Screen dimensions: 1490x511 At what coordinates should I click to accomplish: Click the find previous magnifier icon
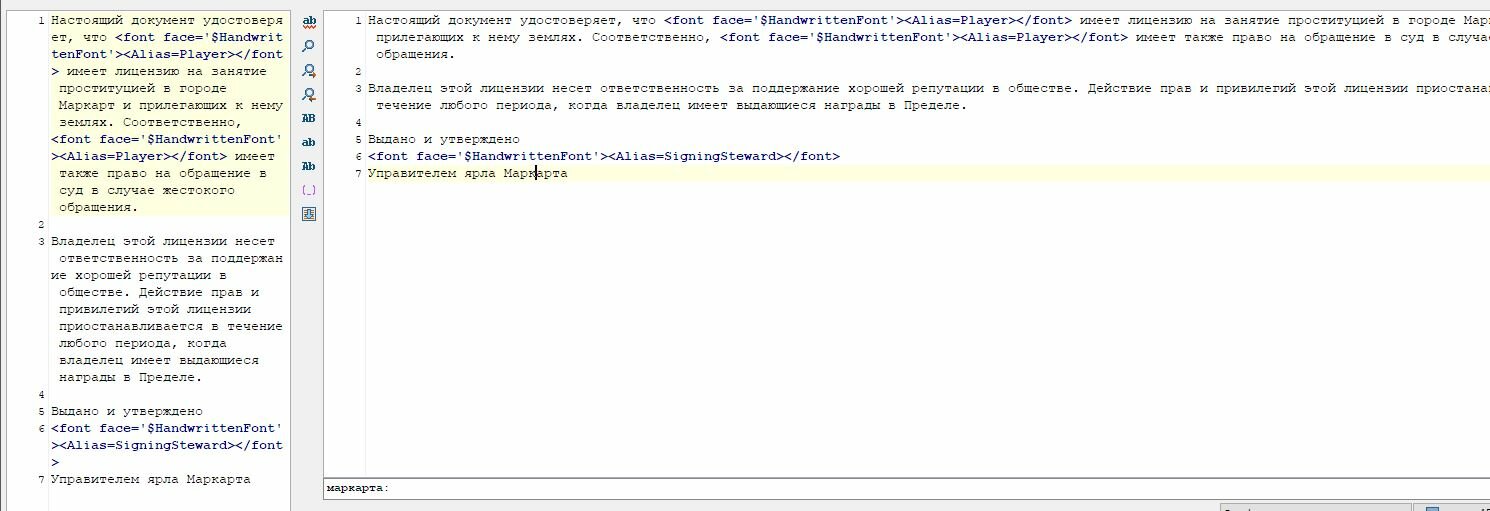point(309,94)
